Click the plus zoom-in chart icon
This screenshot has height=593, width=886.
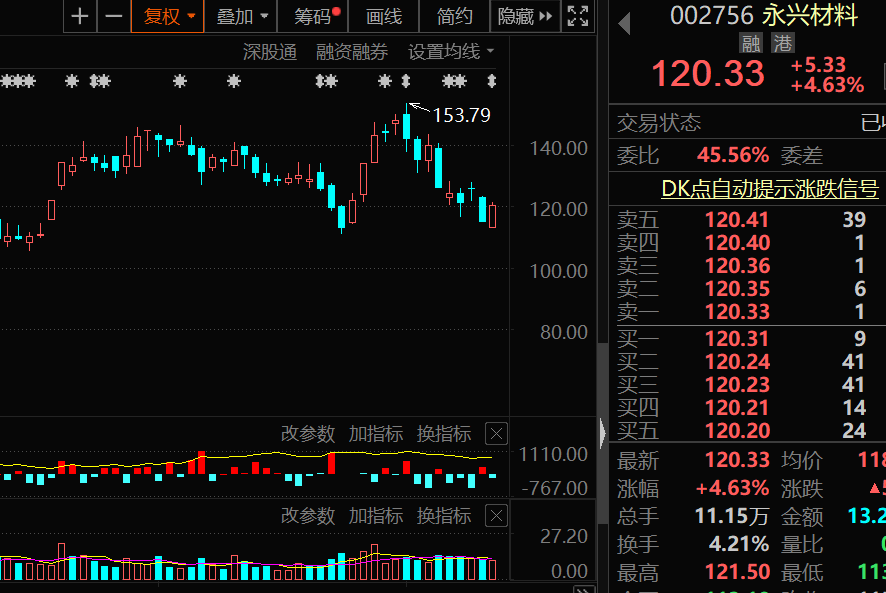tap(80, 16)
